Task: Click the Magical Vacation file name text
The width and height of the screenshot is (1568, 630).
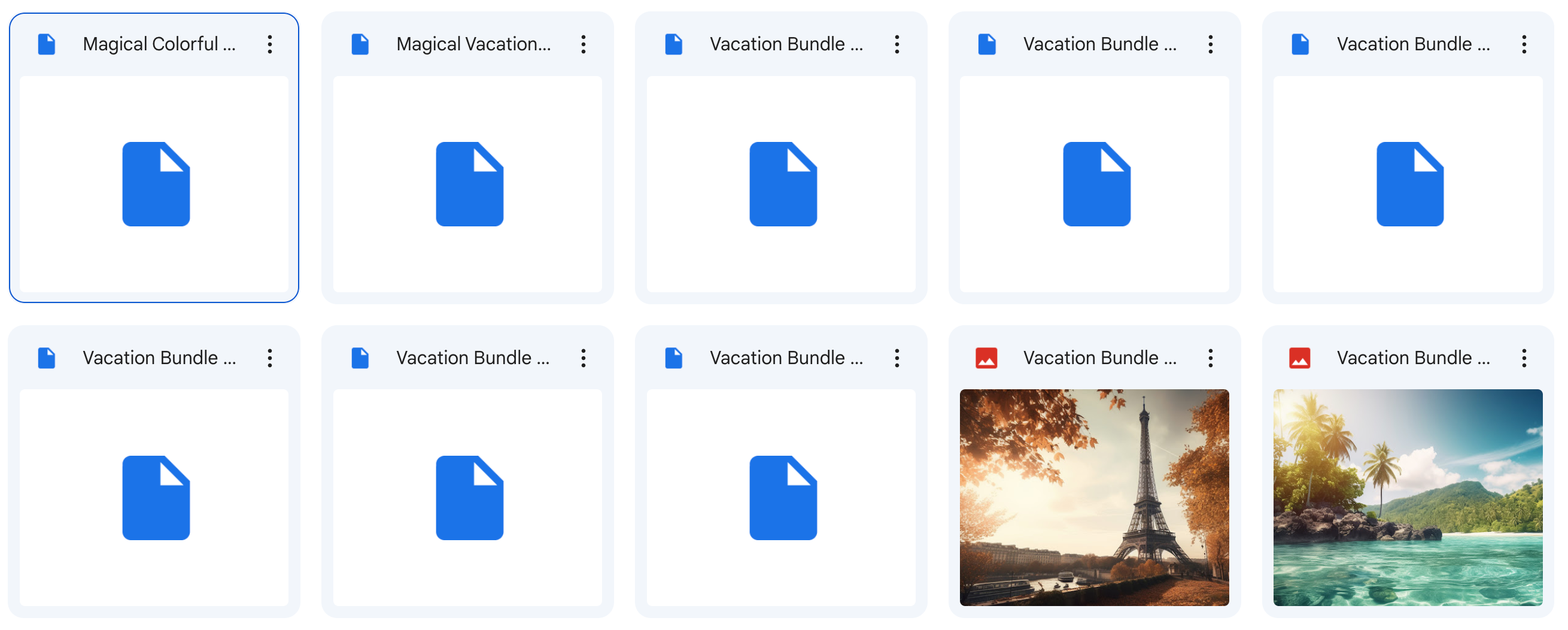Action: [473, 43]
